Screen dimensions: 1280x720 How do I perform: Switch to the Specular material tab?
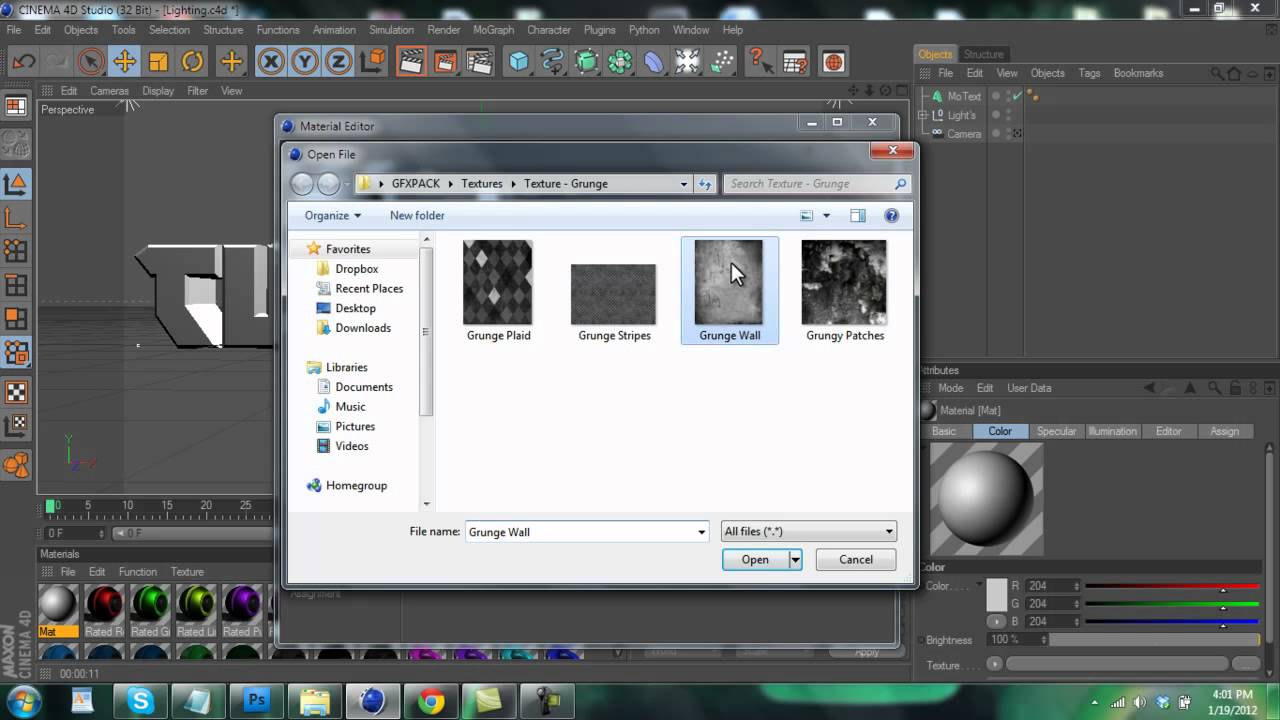pos(1056,431)
